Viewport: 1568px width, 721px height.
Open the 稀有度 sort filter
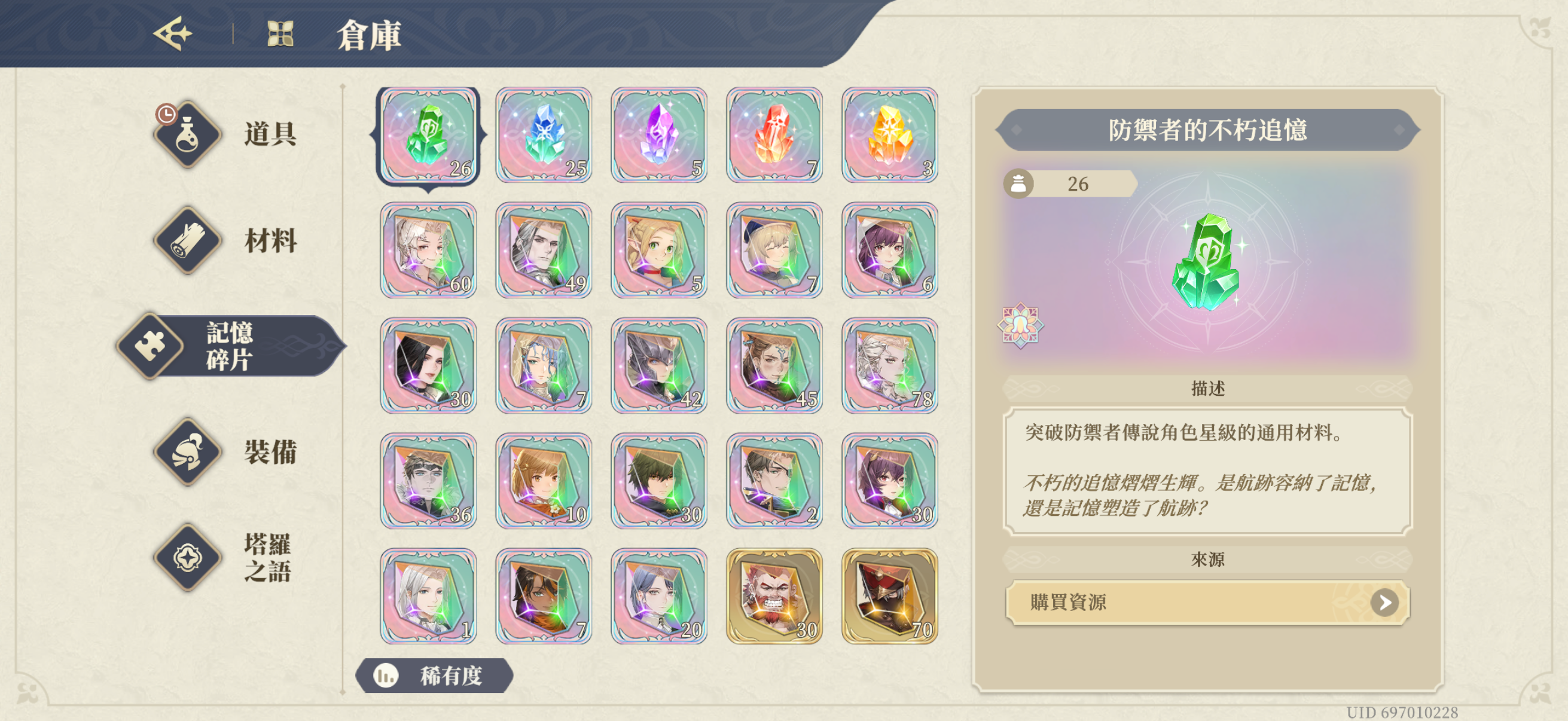435,676
